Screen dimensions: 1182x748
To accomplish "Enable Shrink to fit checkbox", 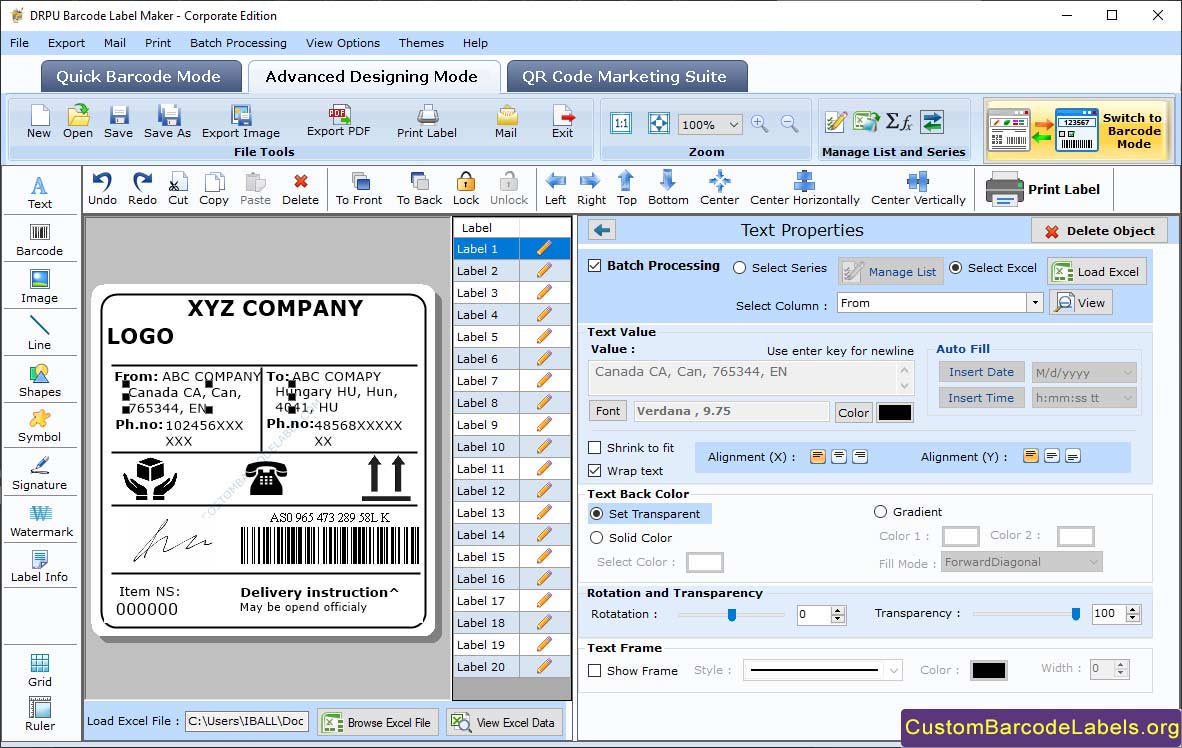I will pos(595,448).
